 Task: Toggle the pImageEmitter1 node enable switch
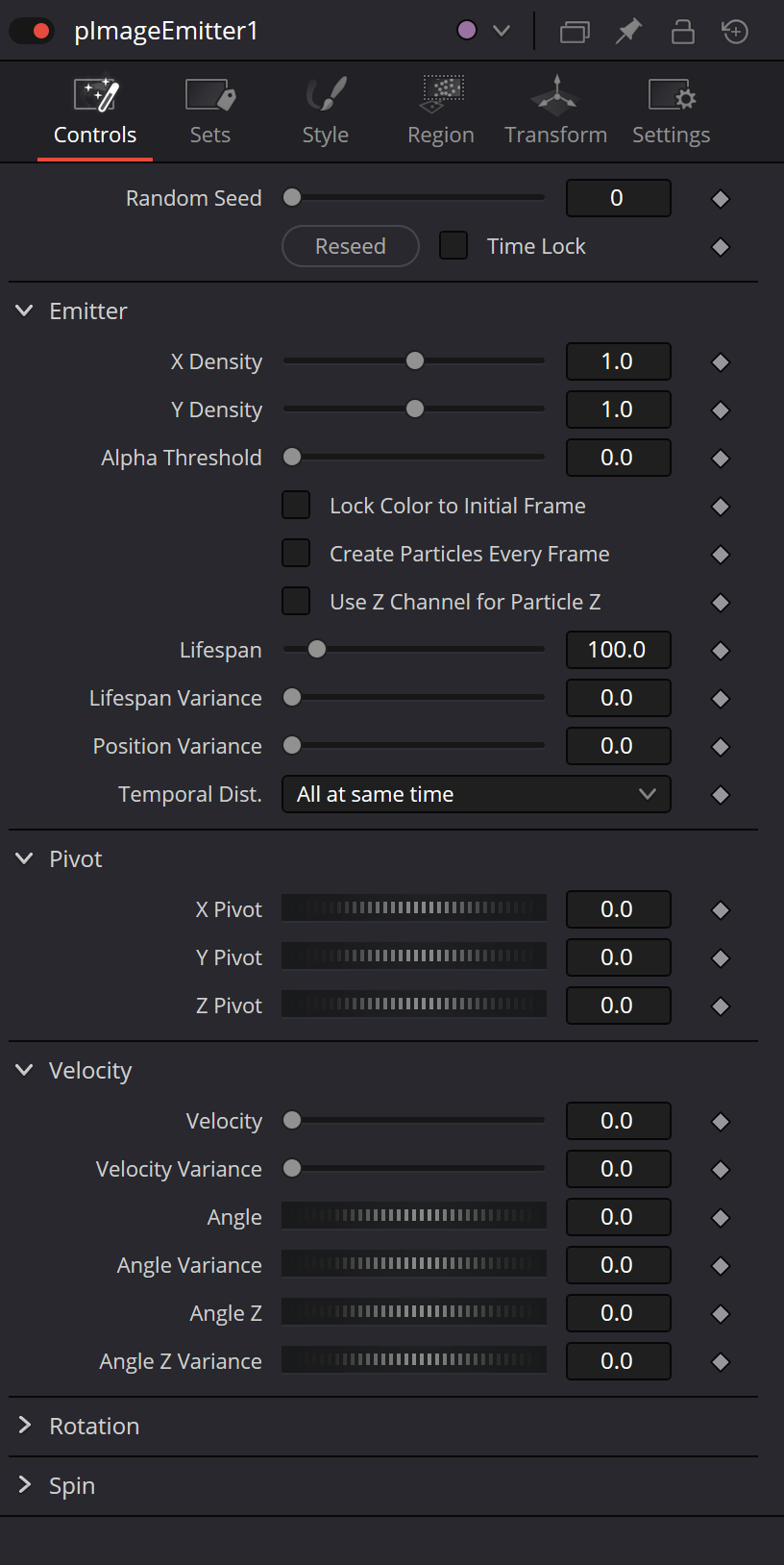point(32,31)
